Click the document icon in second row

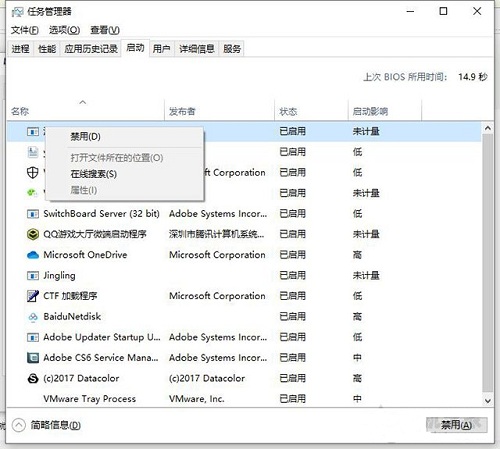33,152
